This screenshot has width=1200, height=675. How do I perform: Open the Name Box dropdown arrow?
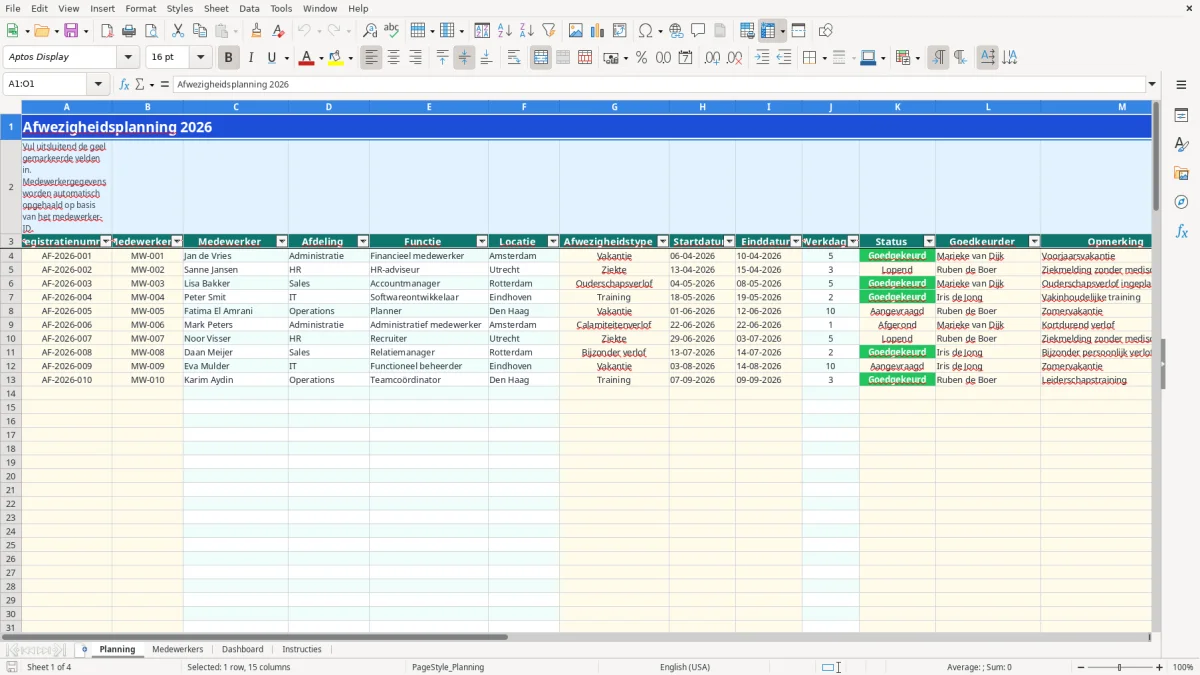(98, 84)
